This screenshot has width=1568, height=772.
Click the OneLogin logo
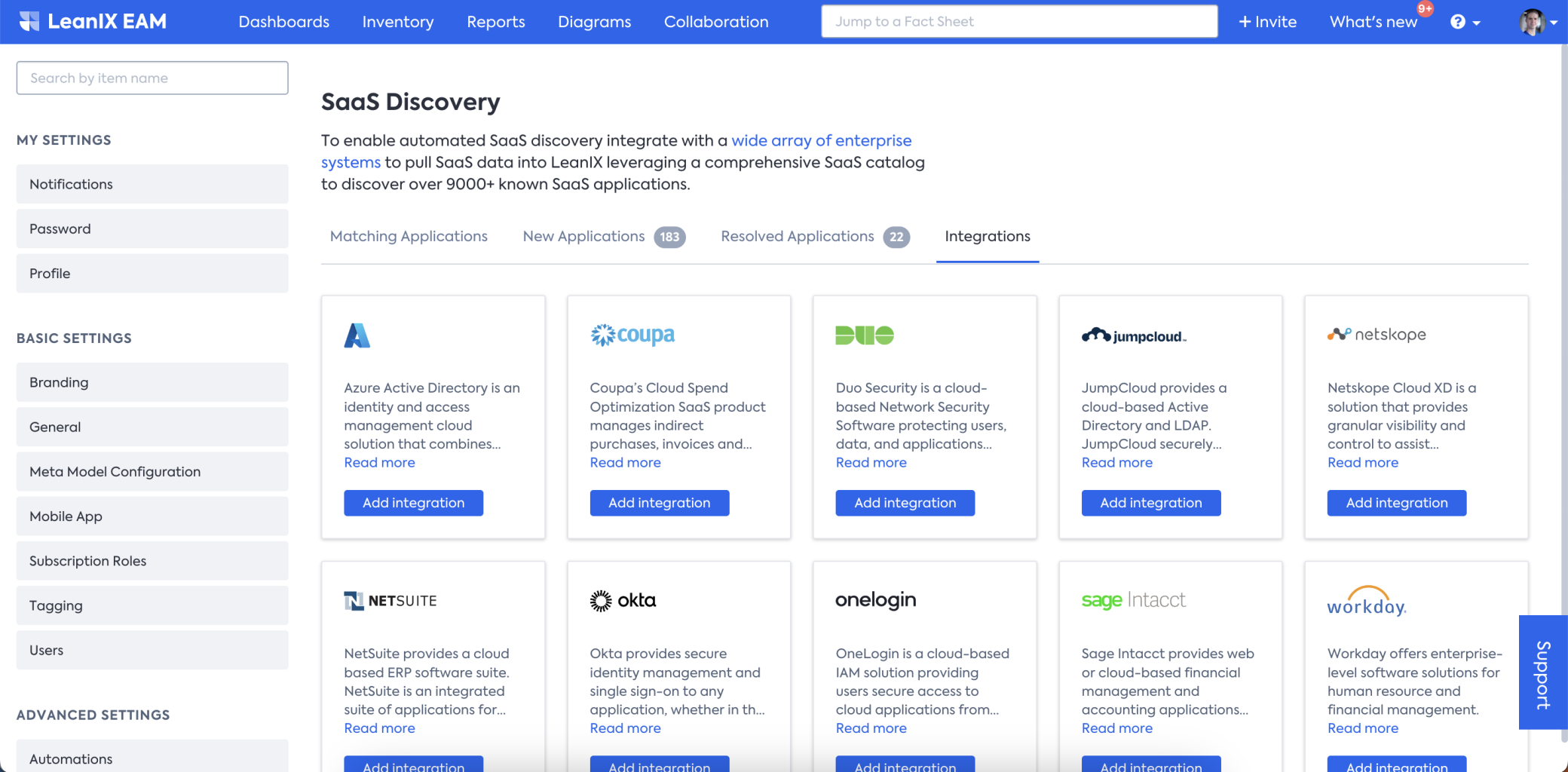[876, 600]
